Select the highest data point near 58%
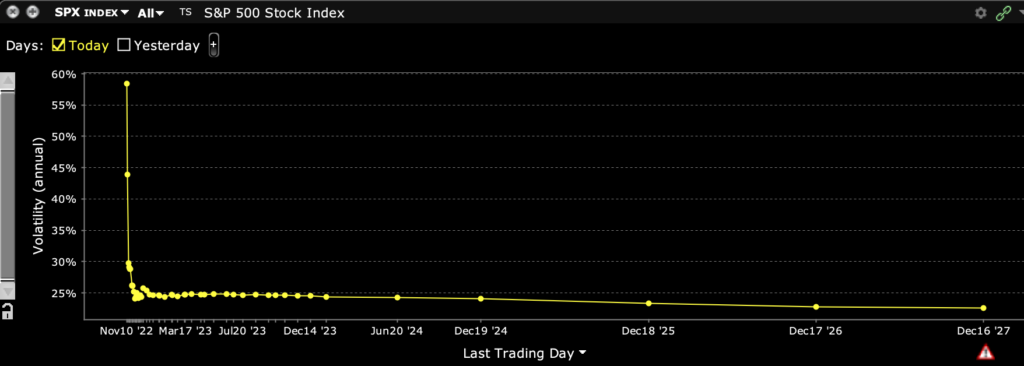The image size is (1024, 366). pos(127,84)
